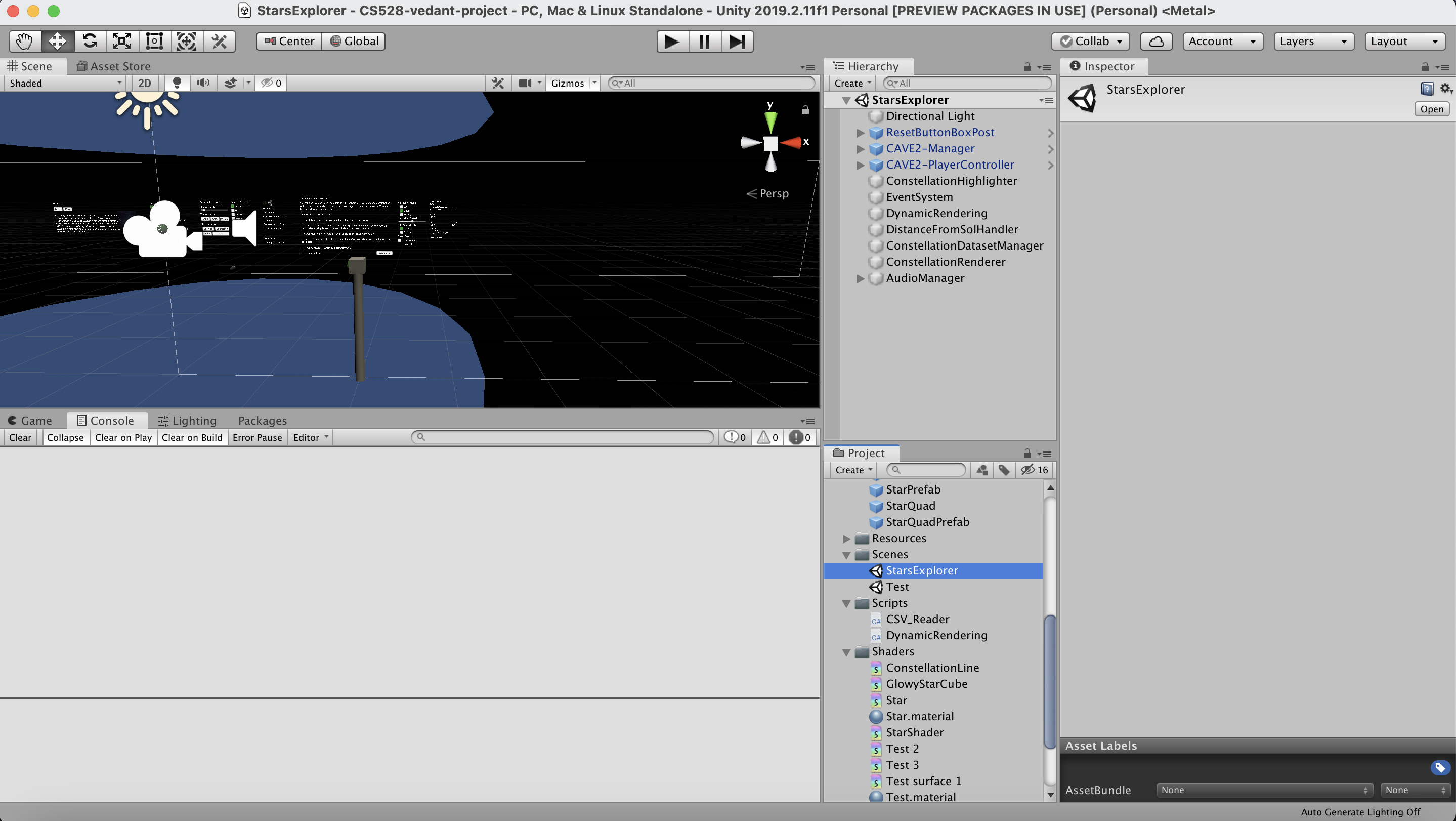Open the cloud services icon
1456x821 pixels.
[x=1156, y=42]
